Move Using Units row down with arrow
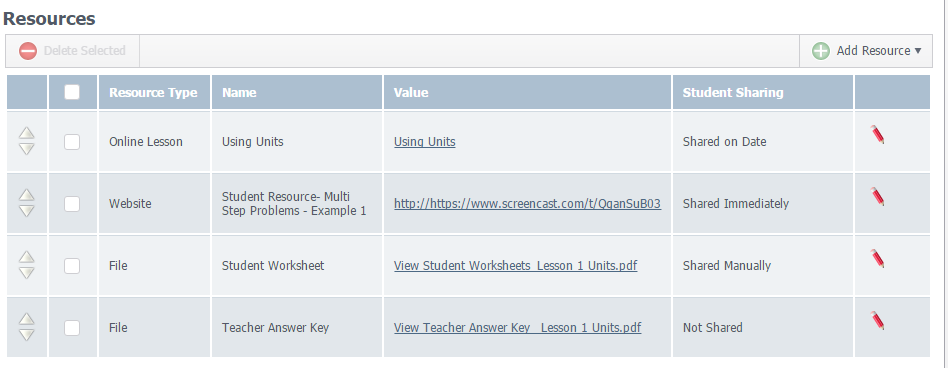The image size is (948, 368). (x=27, y=149)
